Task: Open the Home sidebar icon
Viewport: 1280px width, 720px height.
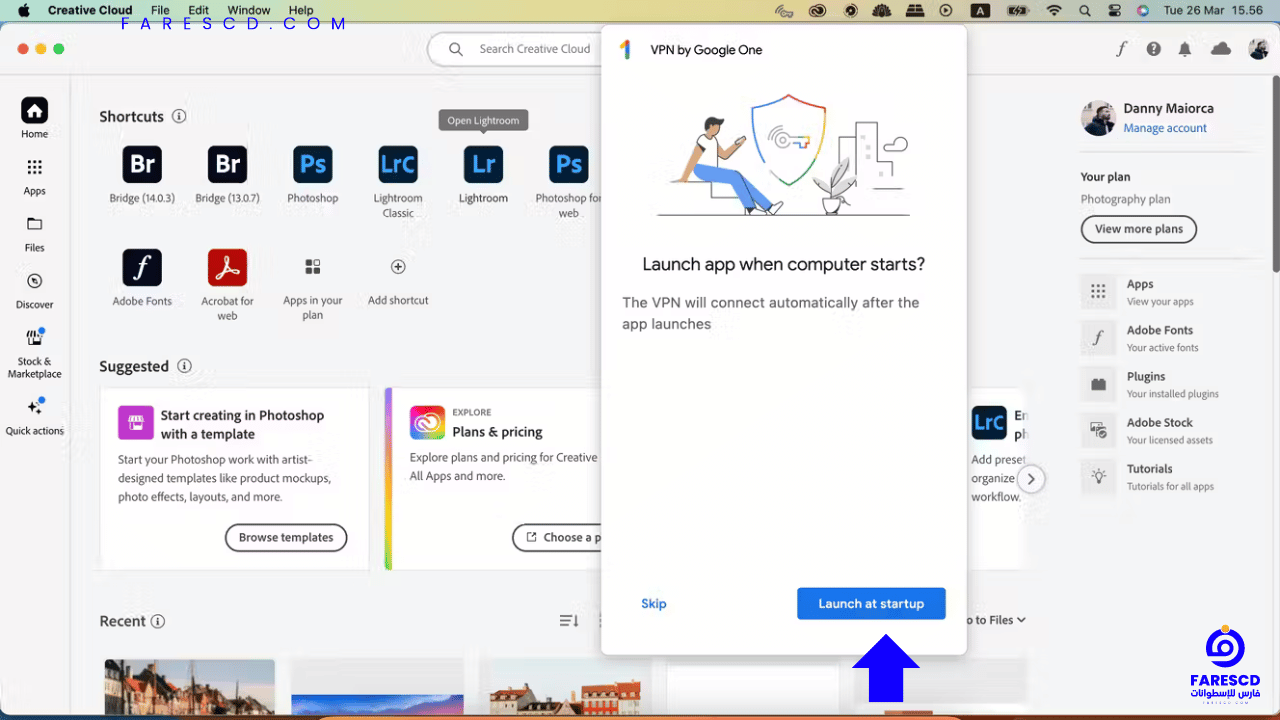Action: tap(34, 111)
